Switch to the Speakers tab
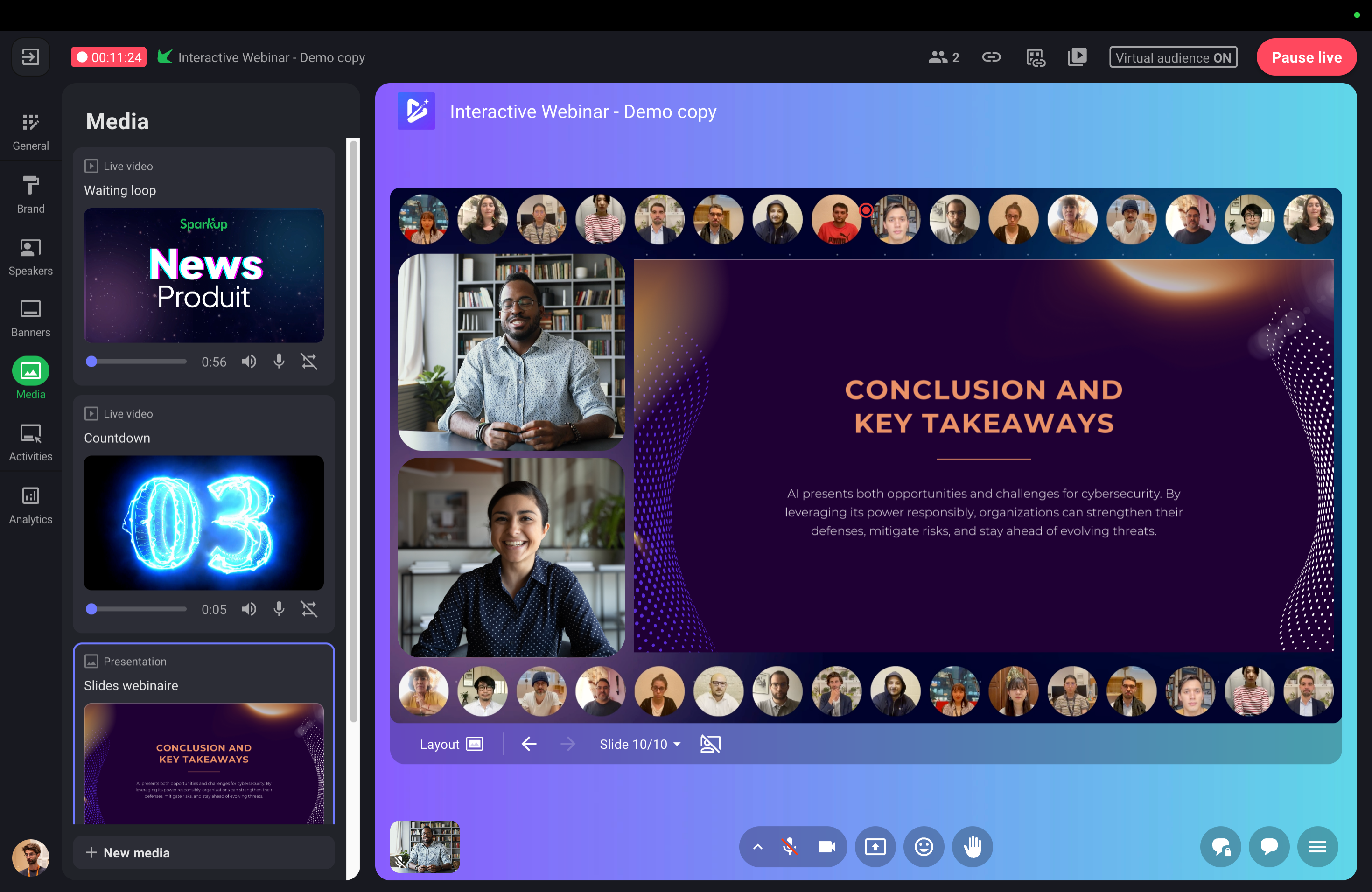 [30, 257]
